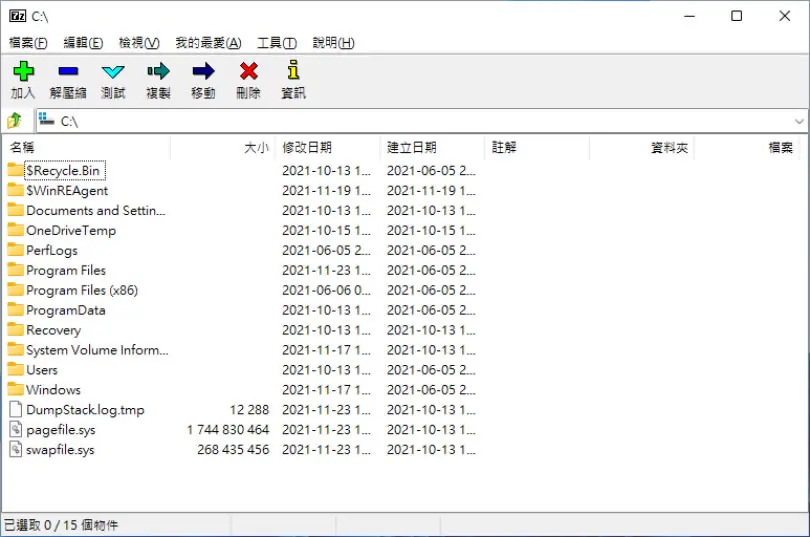Click the green plus 加入 (Add) icon
Screen dimensions: 810x537
23,71
